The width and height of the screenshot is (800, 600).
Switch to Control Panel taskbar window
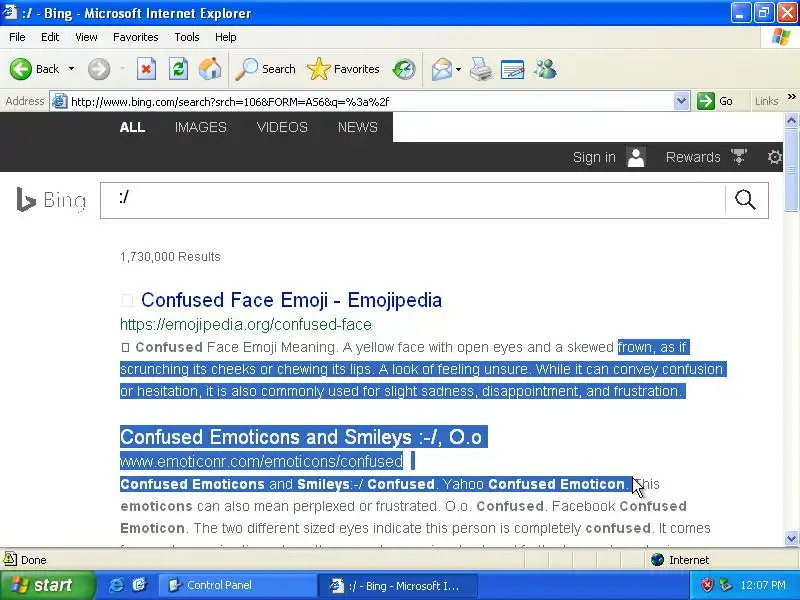click(x=237, y=585)
